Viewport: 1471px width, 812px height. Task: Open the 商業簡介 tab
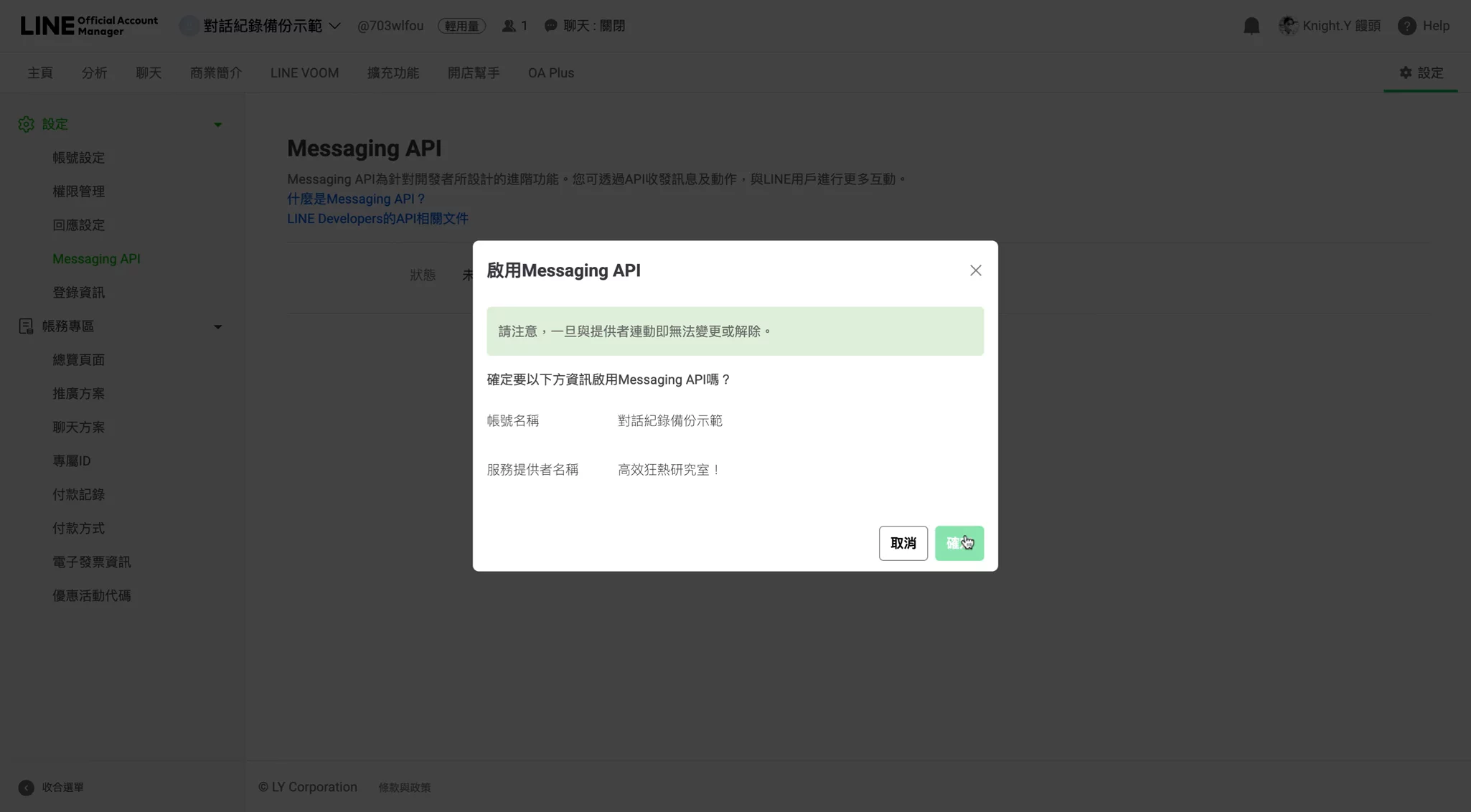216,73
